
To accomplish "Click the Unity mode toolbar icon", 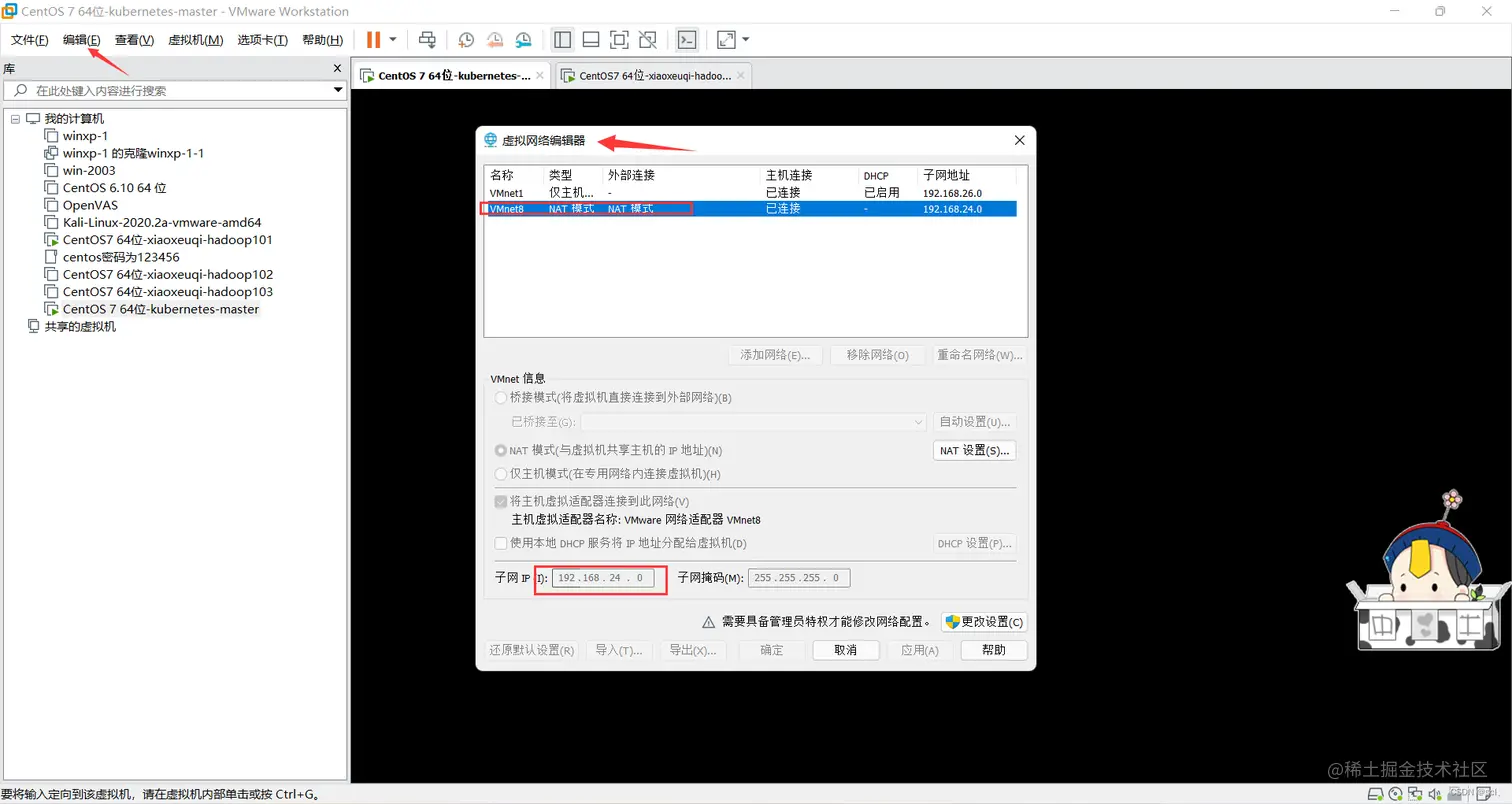I will click(647, 39).
